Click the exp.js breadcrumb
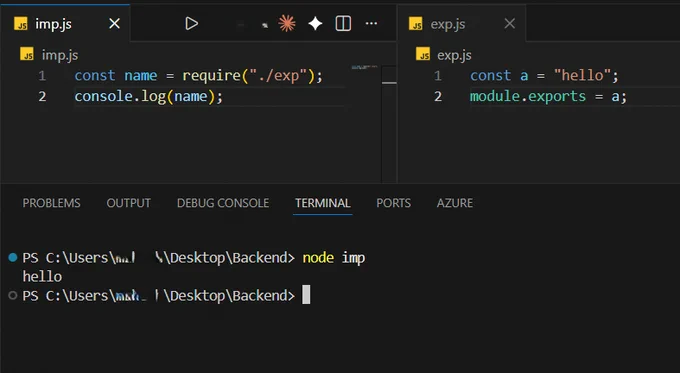This screenshot has height=373, width=680. (x=454, y=55)
